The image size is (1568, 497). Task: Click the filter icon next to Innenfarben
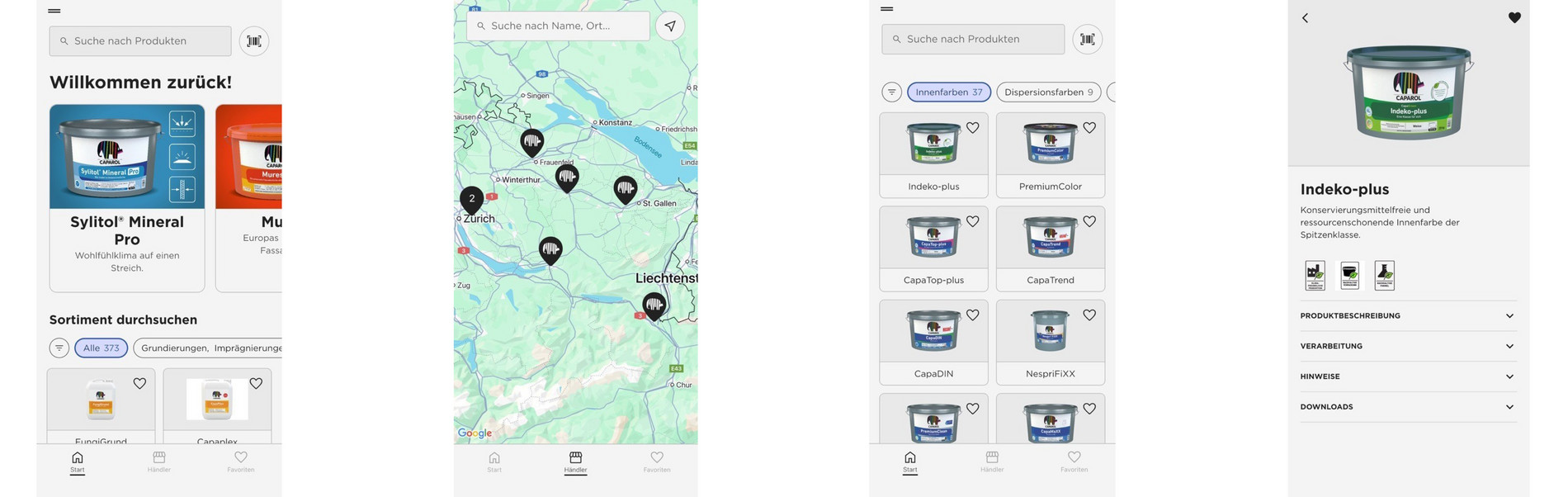coord(891,92)
